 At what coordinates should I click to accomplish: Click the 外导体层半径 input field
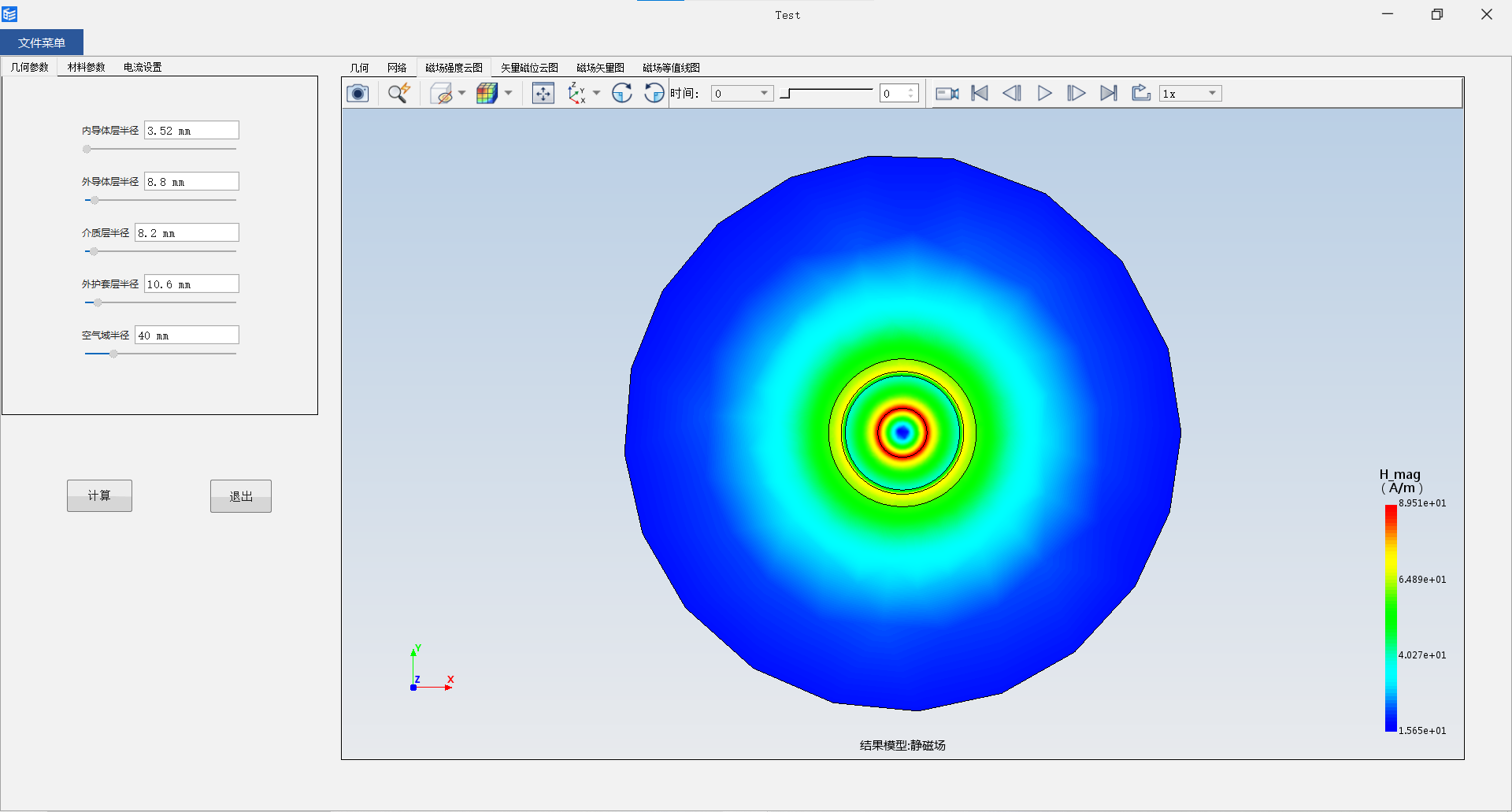tap(191, 182)
